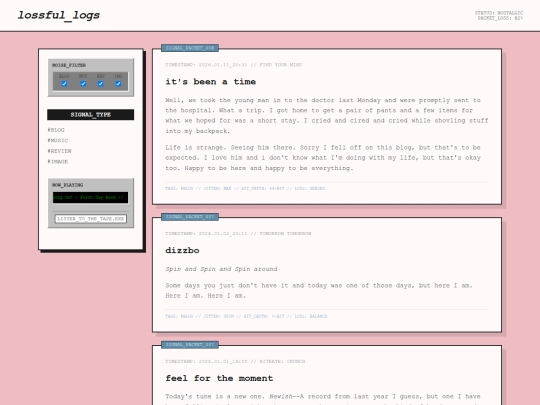Viewport: 540px width, 405px height.
Task: Click the lossful_logs site title
Action: point(59,15)
